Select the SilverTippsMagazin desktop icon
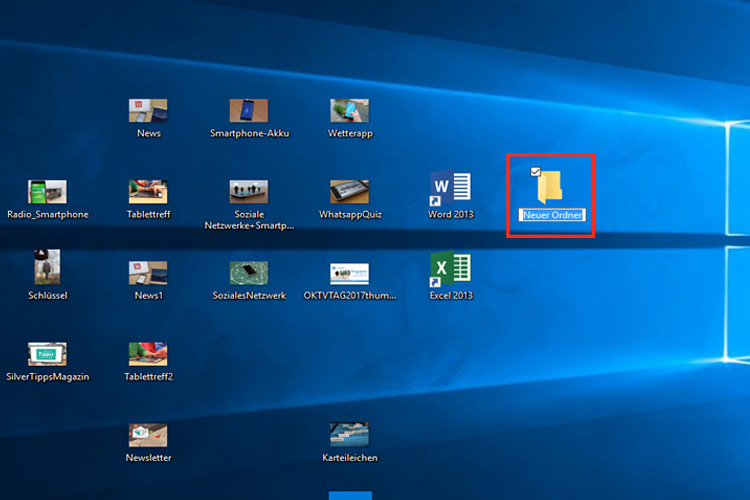The image size is (750, 500). [47, 354]
